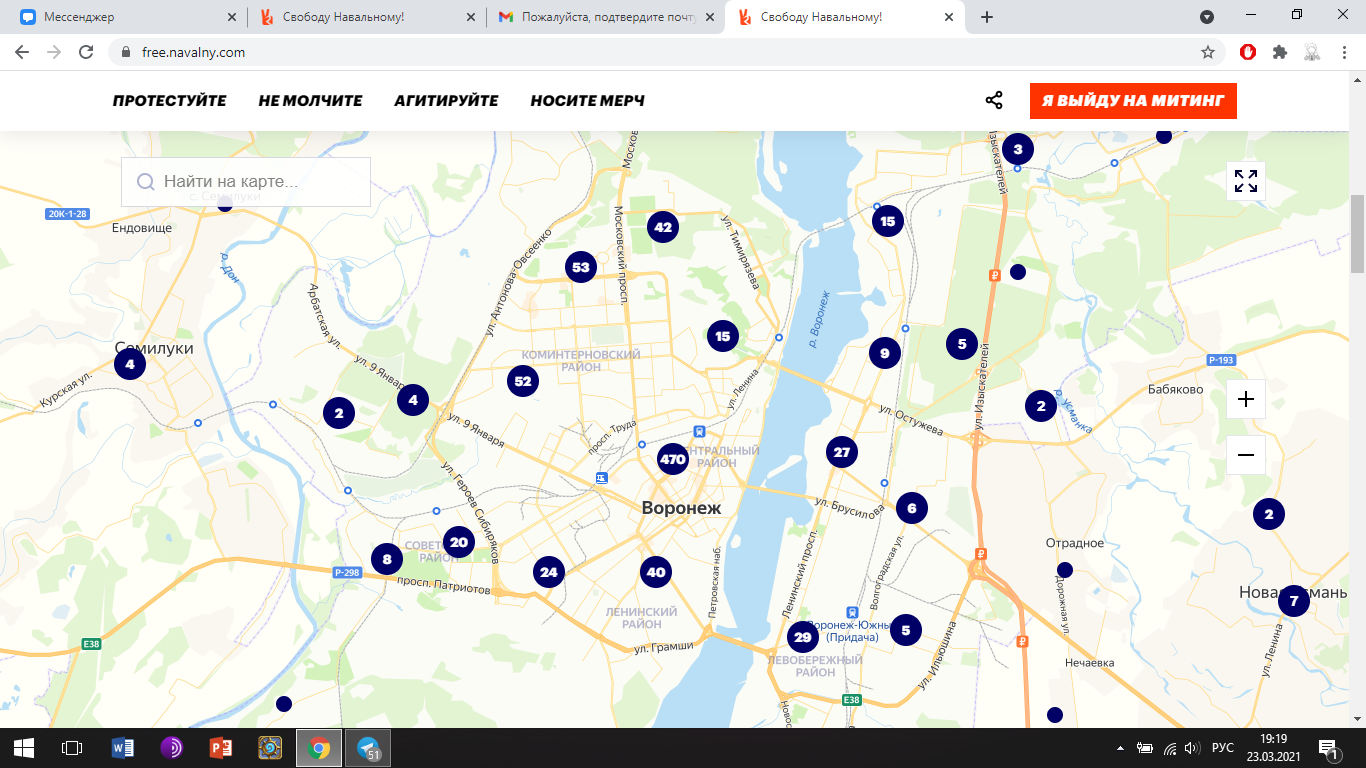Switch to Gmail Пожалуйста, подтвердите почту tab
Screen dimensions: 1366x768
(x=606, y=17)
